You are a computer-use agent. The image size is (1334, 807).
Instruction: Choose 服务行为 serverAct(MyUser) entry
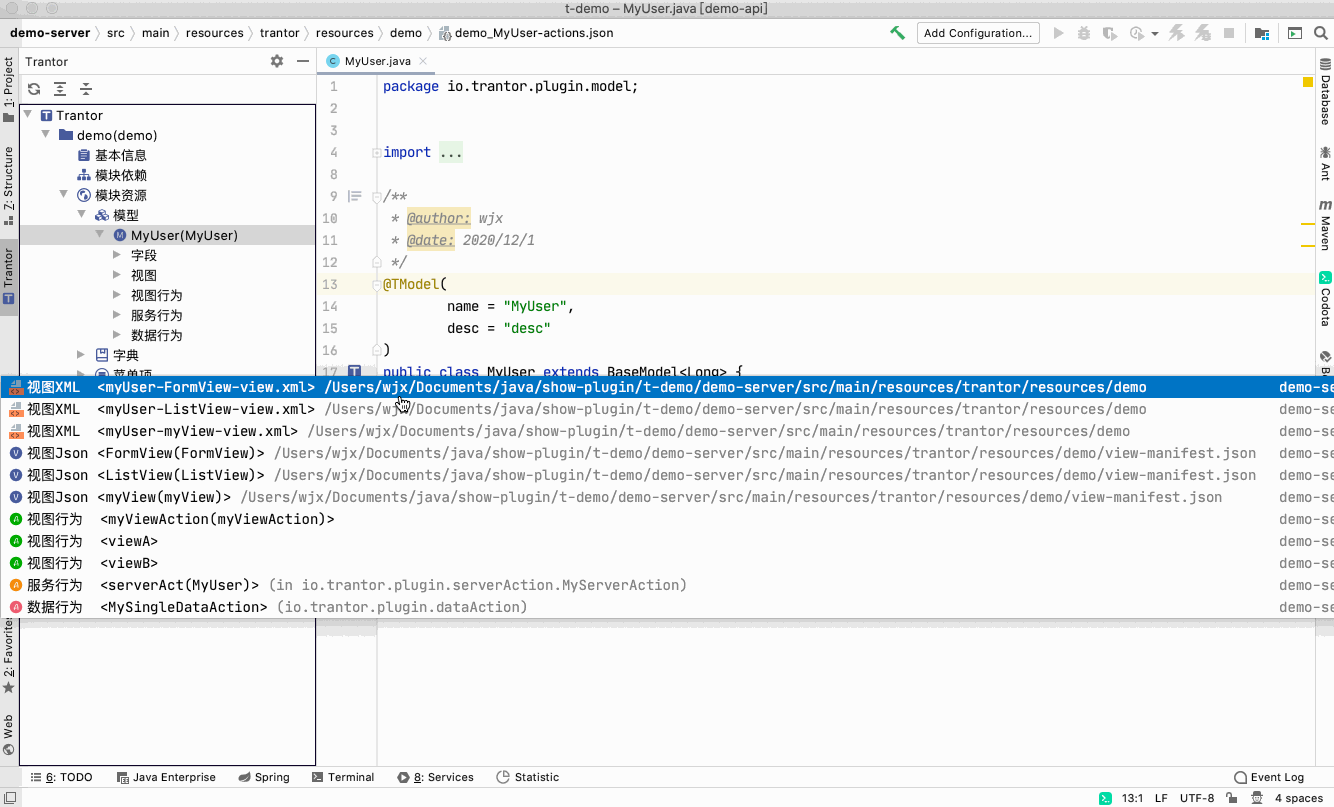pos(667,585)
